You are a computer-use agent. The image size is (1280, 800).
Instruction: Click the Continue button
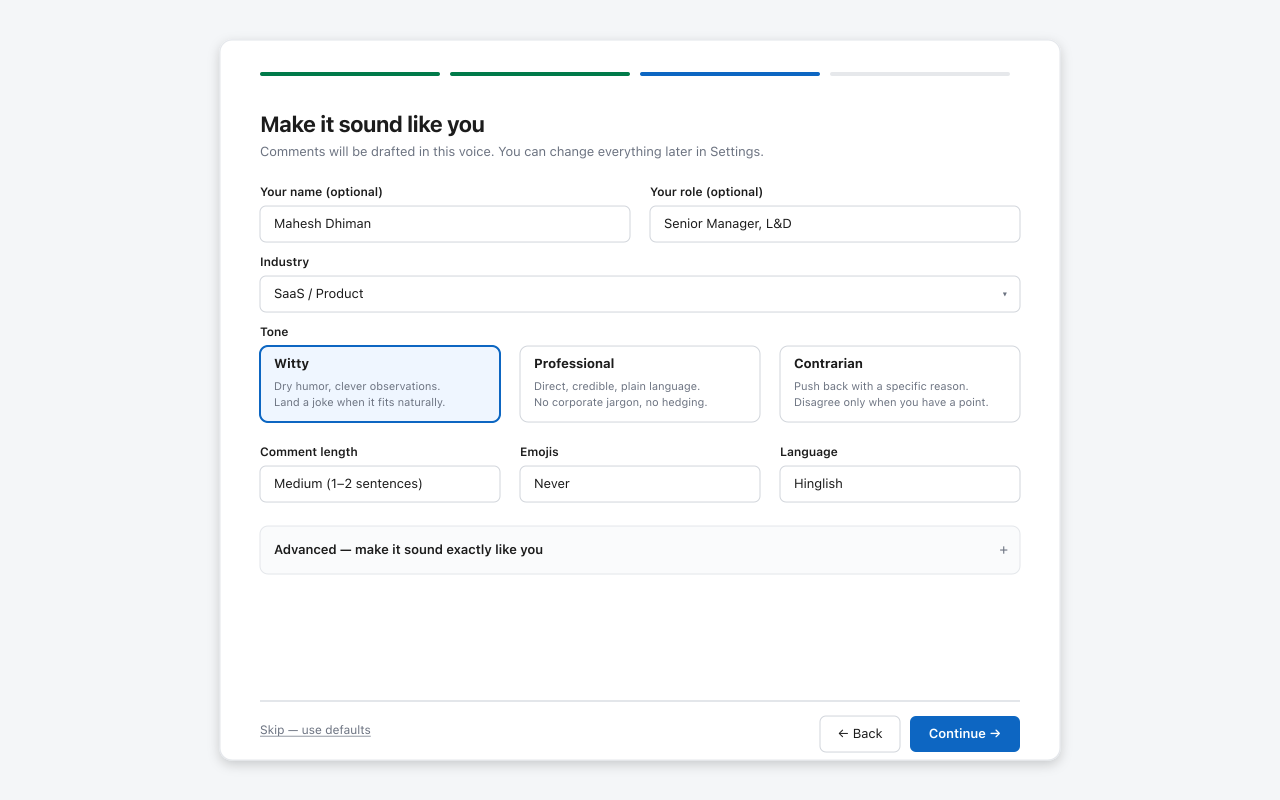click(964, 733)
